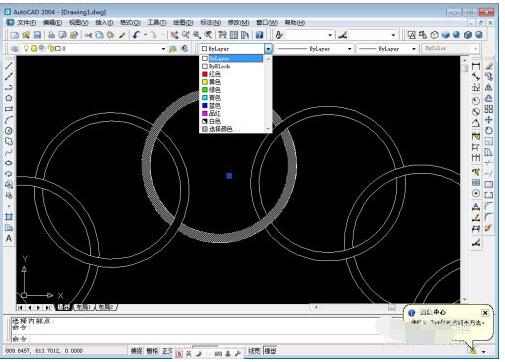Click the Save icon in standard toolbar
Image resolution: width=505 pixels, height=362 pixels.
[x=37, y=35]
